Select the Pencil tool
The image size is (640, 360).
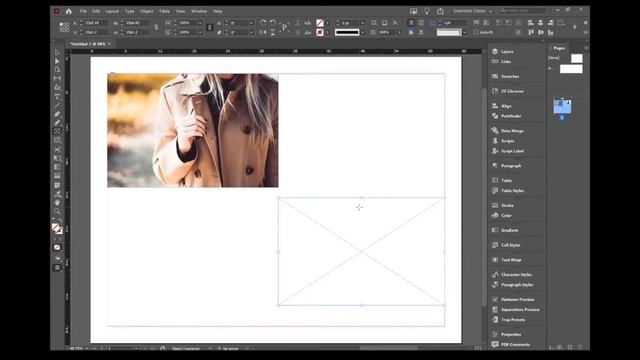click(x=57, y=123)
